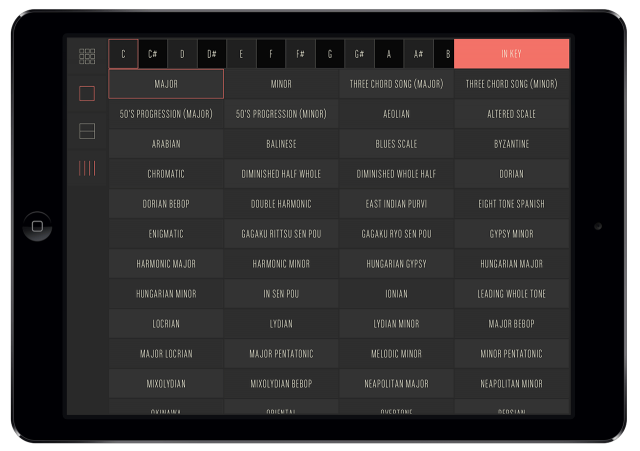Screen dimensions: 640x451
Task: Select root note F#
Action: [x=300, y=54]
